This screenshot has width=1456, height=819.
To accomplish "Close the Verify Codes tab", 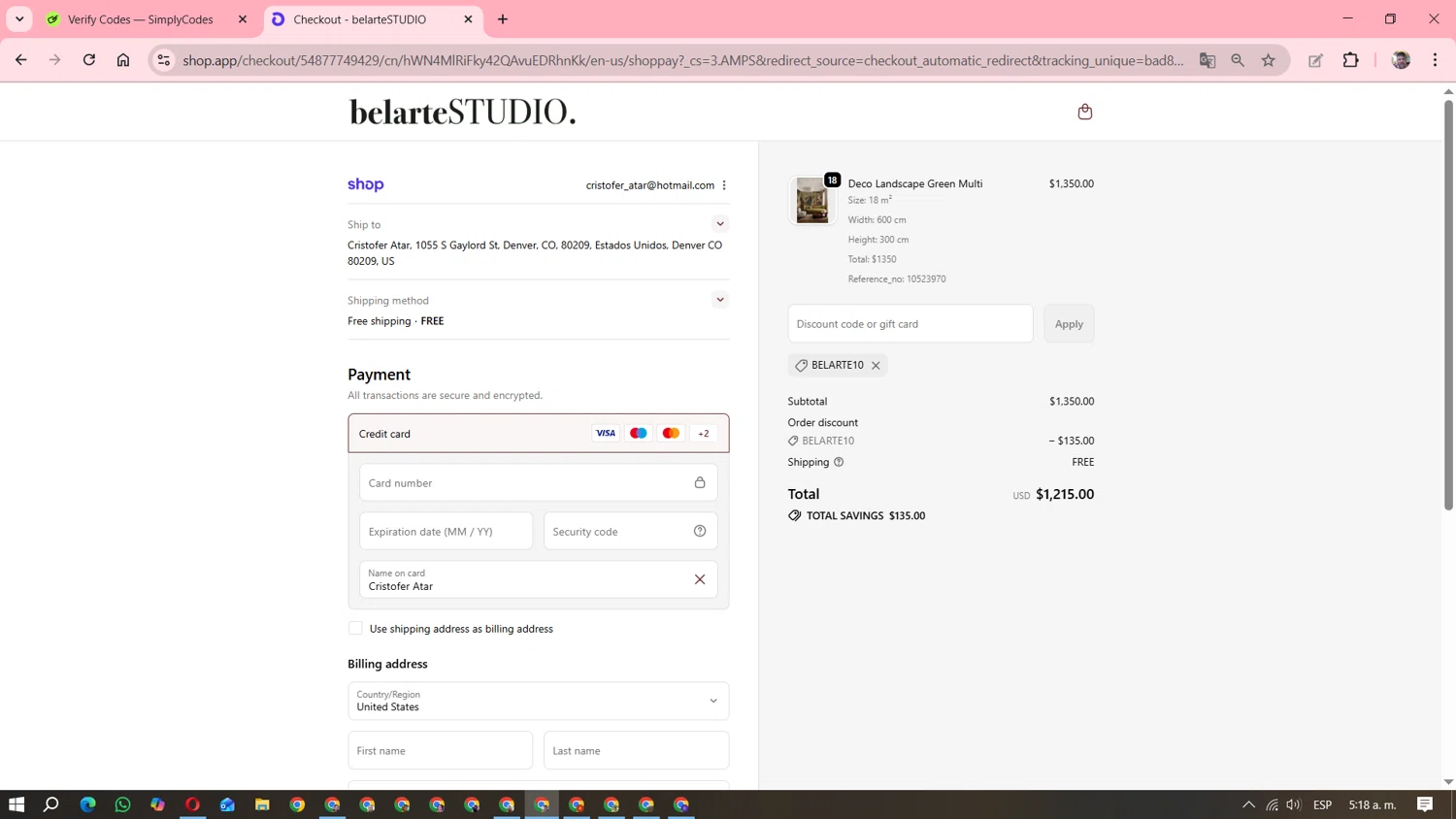I will pyautogui.click(x=243, y=19).
